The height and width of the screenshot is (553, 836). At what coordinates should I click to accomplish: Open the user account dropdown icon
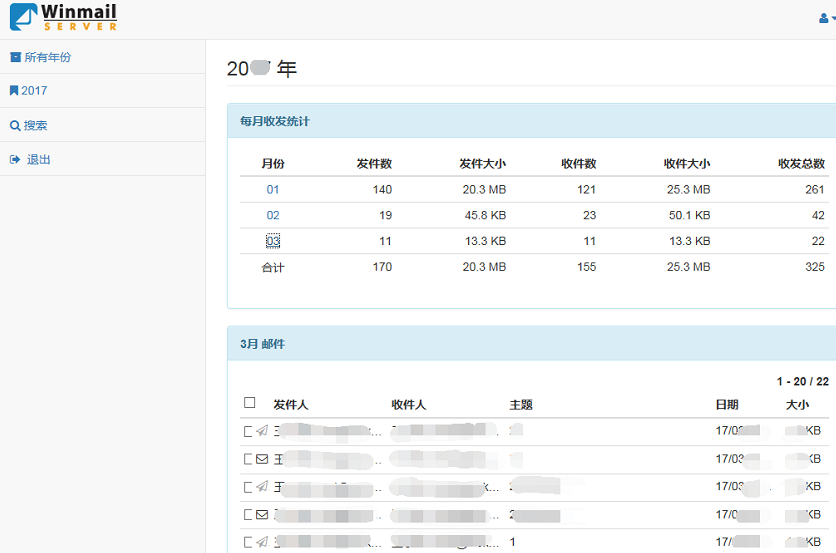[826, 19]
